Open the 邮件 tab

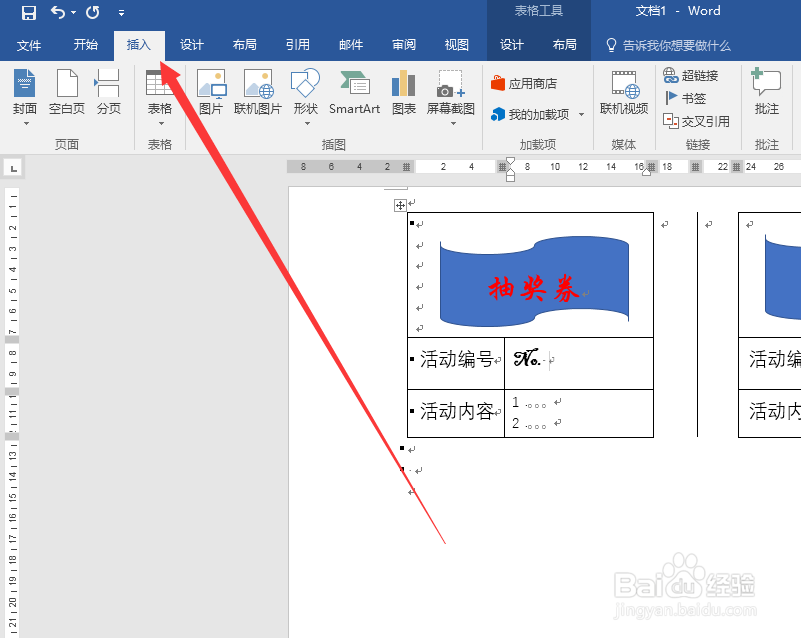[x=351, y=45]
